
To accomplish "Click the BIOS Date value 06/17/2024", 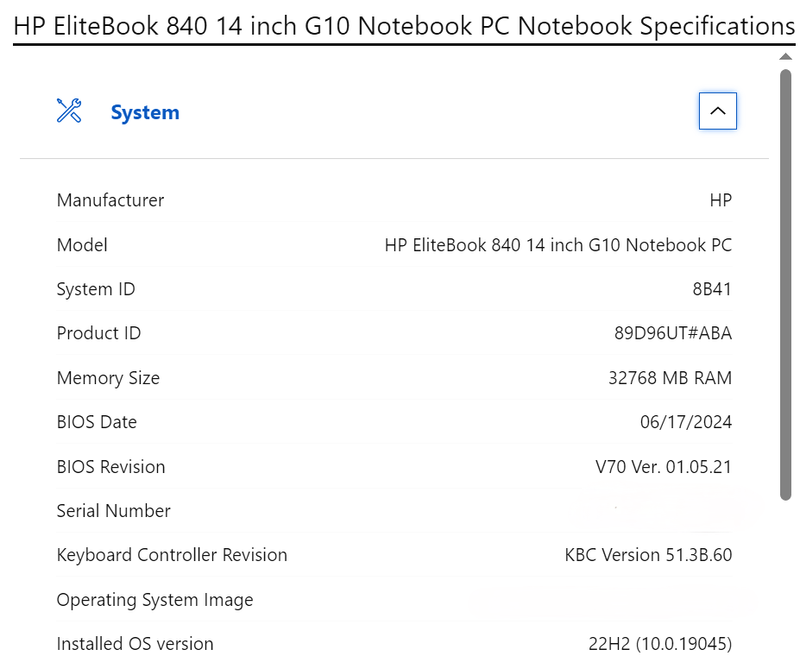I will pyautogui.click(x=686, y=422).
